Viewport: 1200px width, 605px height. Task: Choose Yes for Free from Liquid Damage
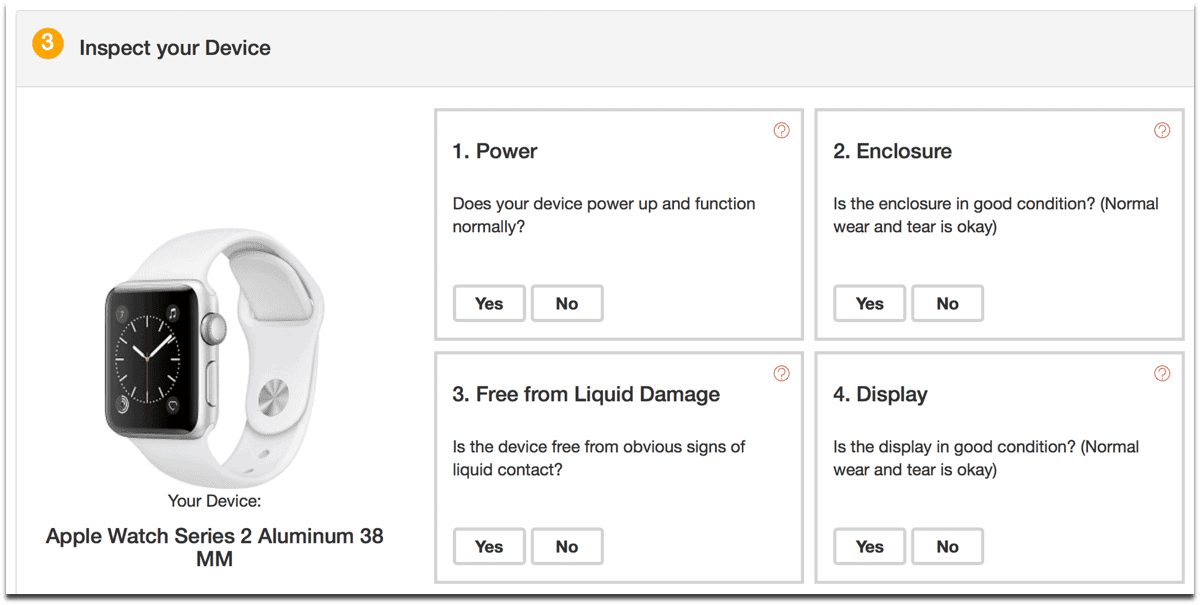489,546
